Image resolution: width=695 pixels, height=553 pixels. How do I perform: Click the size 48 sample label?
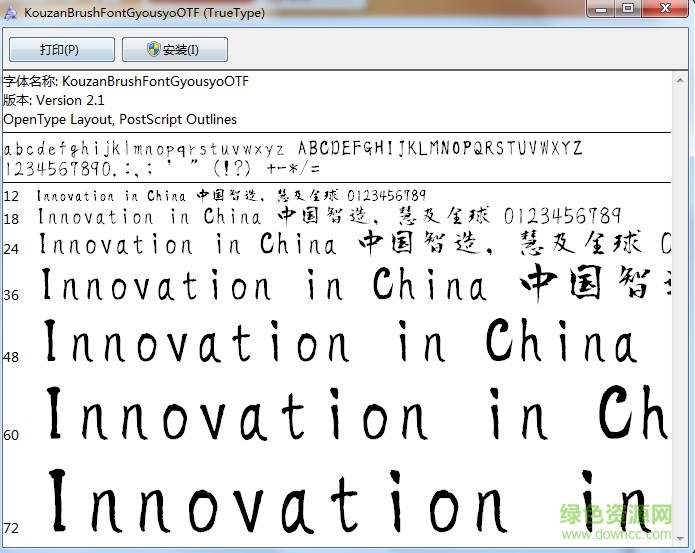(11, 357)
